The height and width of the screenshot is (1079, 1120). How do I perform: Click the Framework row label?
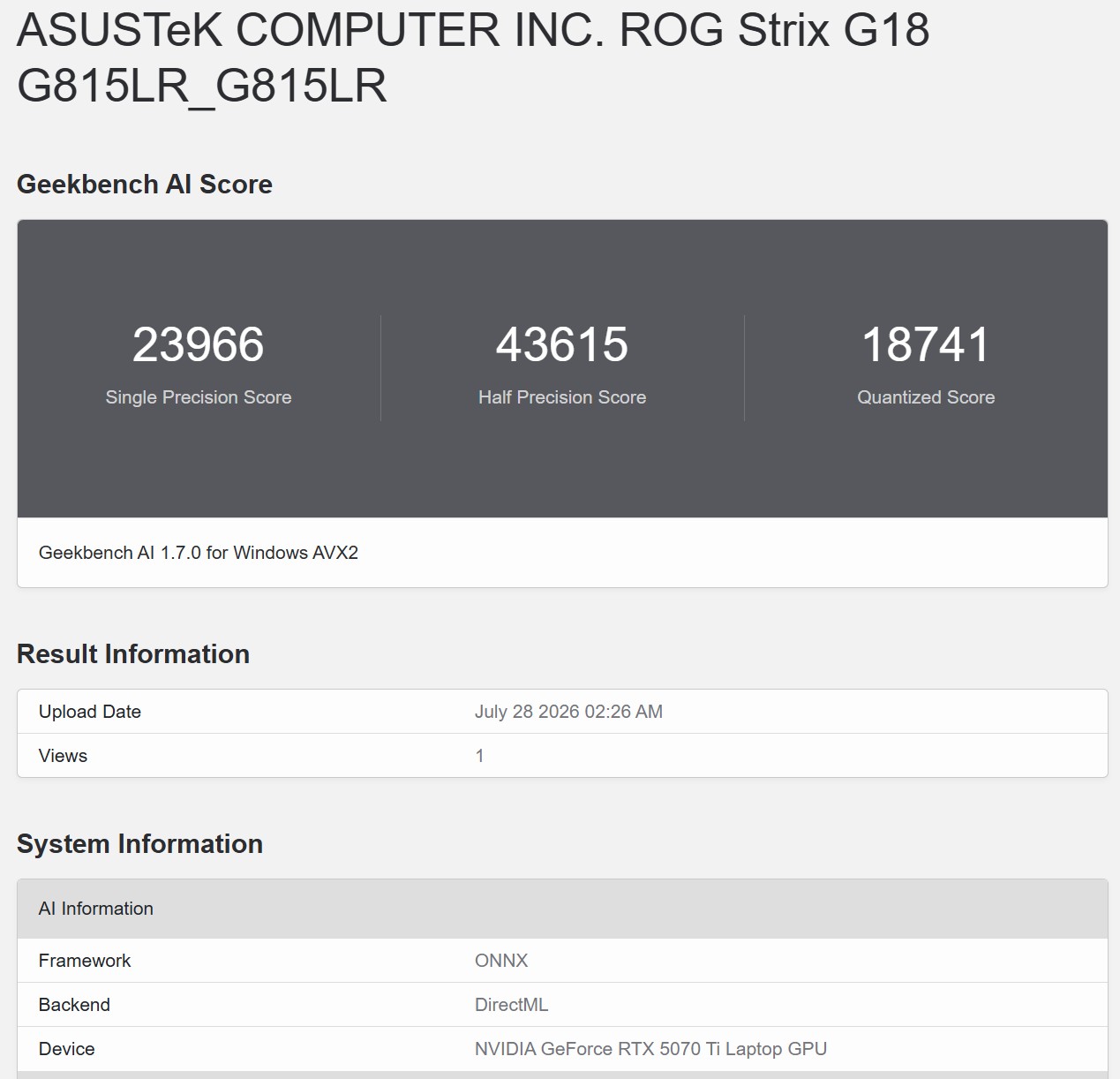pyautogui.click(x=85, y=961)
